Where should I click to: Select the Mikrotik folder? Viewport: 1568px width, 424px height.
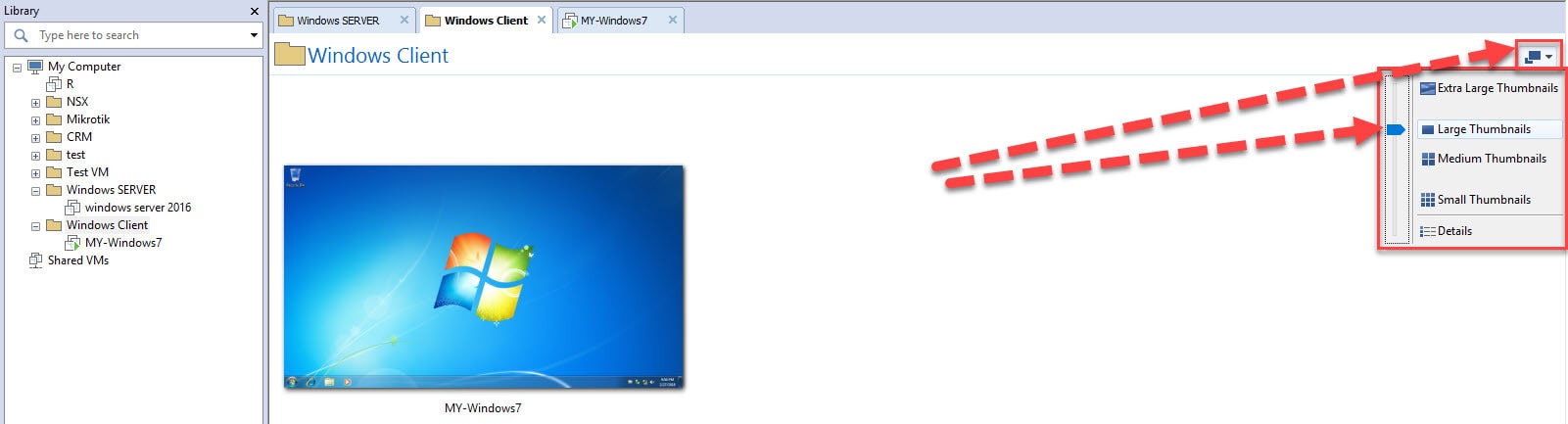click(88, 119)
